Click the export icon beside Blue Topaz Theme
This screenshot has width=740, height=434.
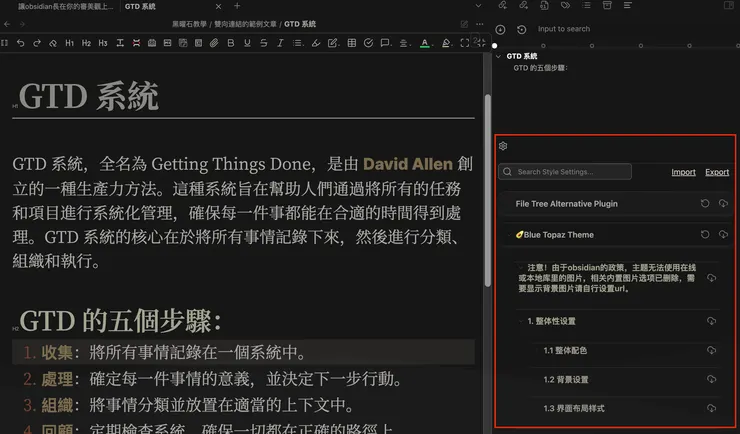click(x=723, y=235)
